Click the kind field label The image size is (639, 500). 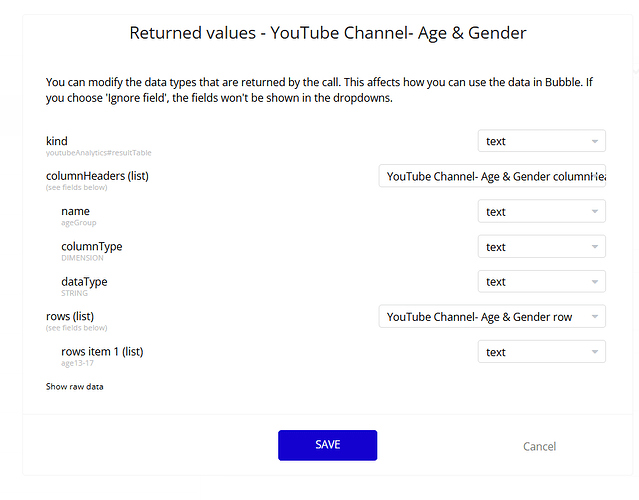click(x=57, y=141)
